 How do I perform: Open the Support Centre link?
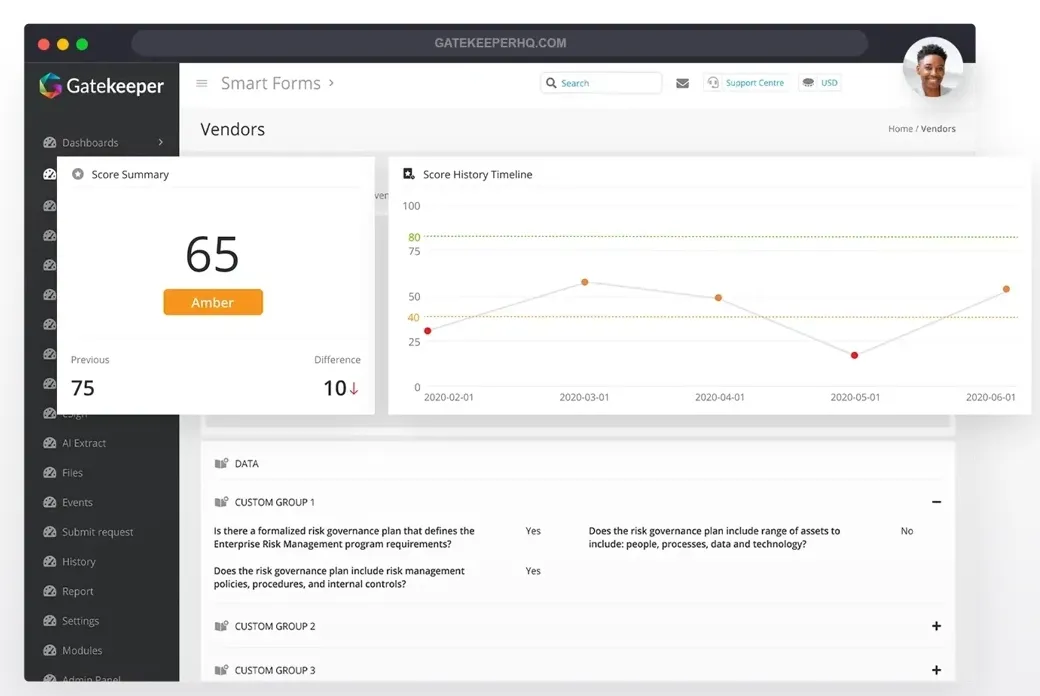(x=746, y=83)
